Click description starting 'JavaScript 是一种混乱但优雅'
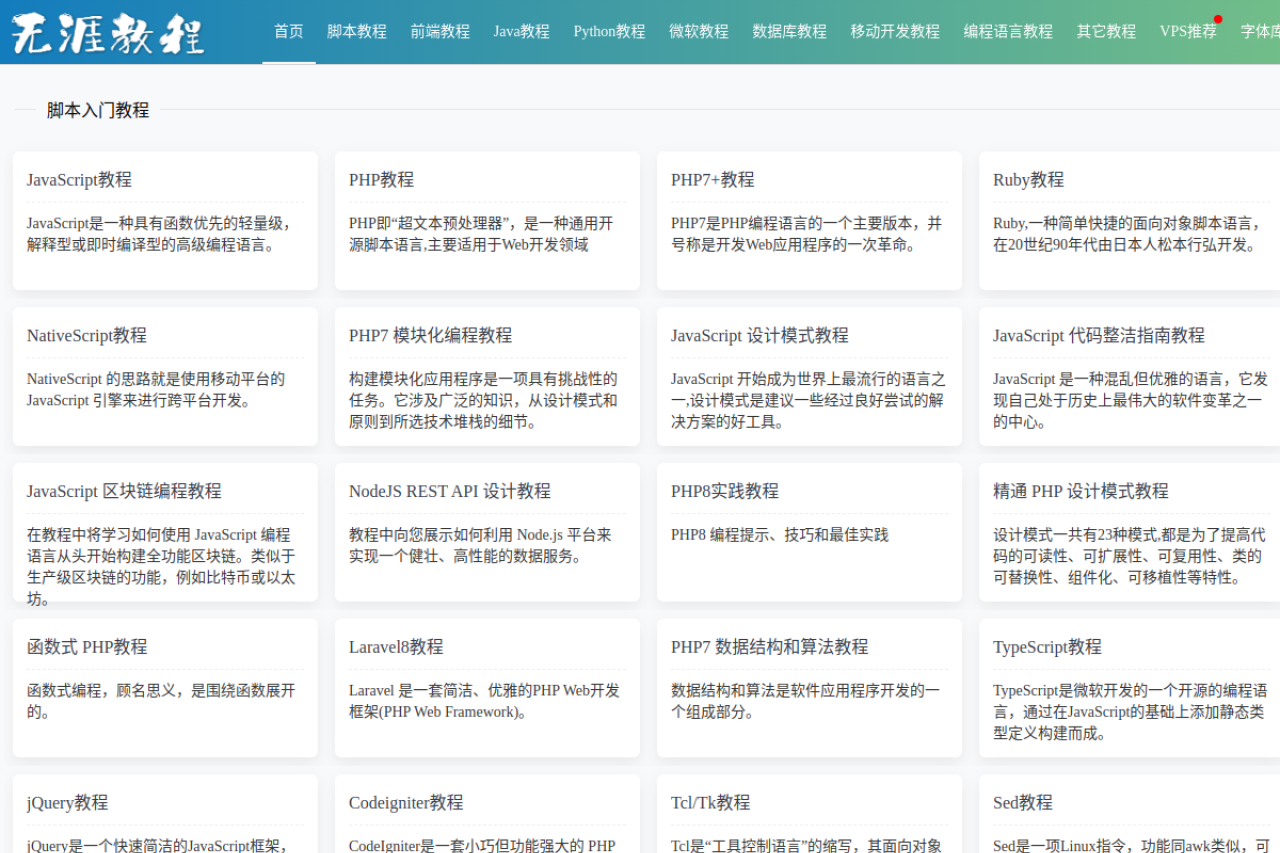This screenshot has height=853, width=1280. click(x=1130, y=400)
